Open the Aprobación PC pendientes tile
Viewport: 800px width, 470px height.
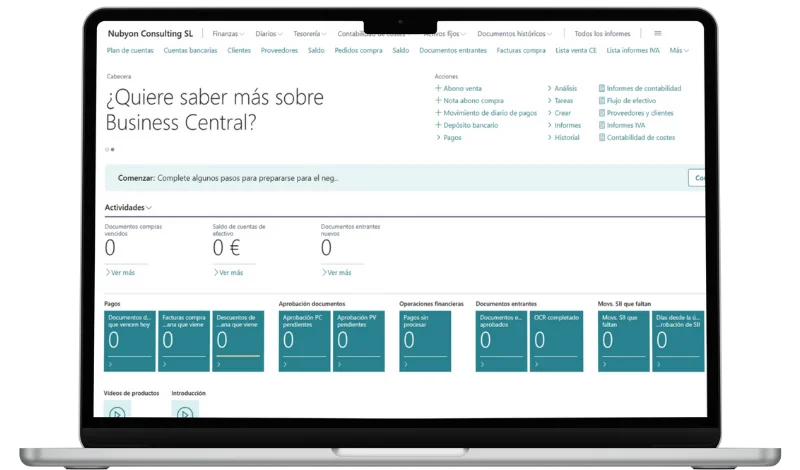(x=305, y=341)
